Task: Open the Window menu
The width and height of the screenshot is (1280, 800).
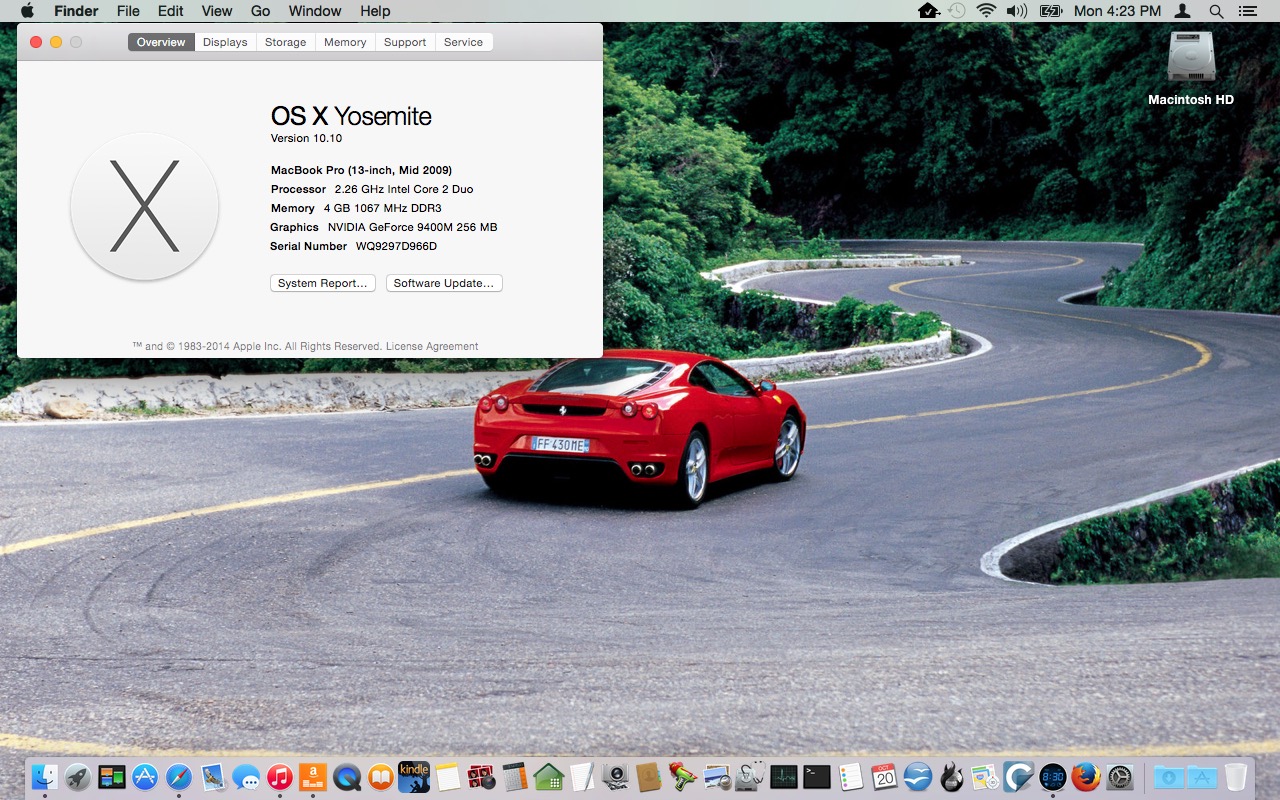Action: pyautogui.click(x=315, y=11)
